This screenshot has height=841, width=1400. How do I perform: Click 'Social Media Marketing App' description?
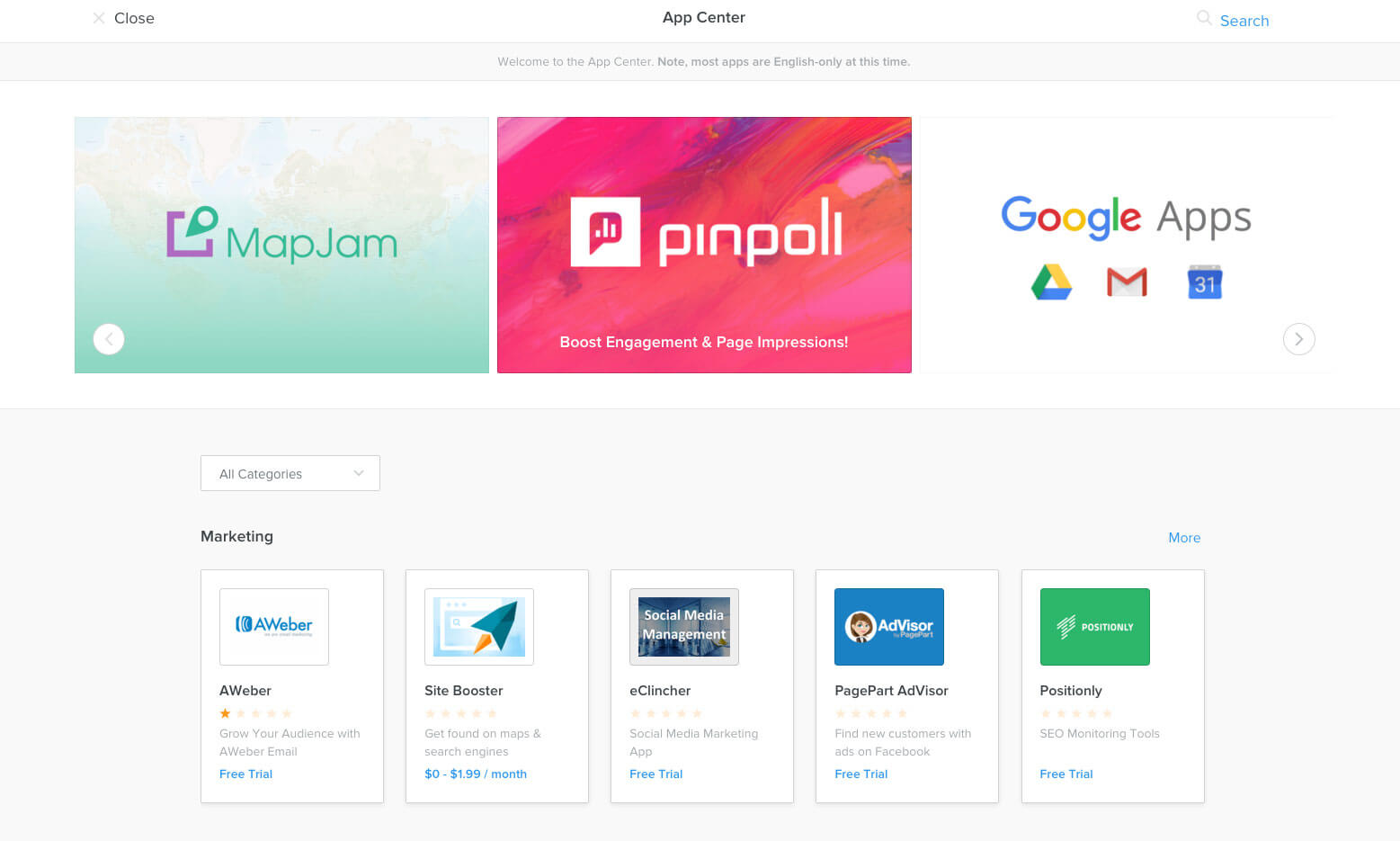pyautogui.click(x=694, y=742)
